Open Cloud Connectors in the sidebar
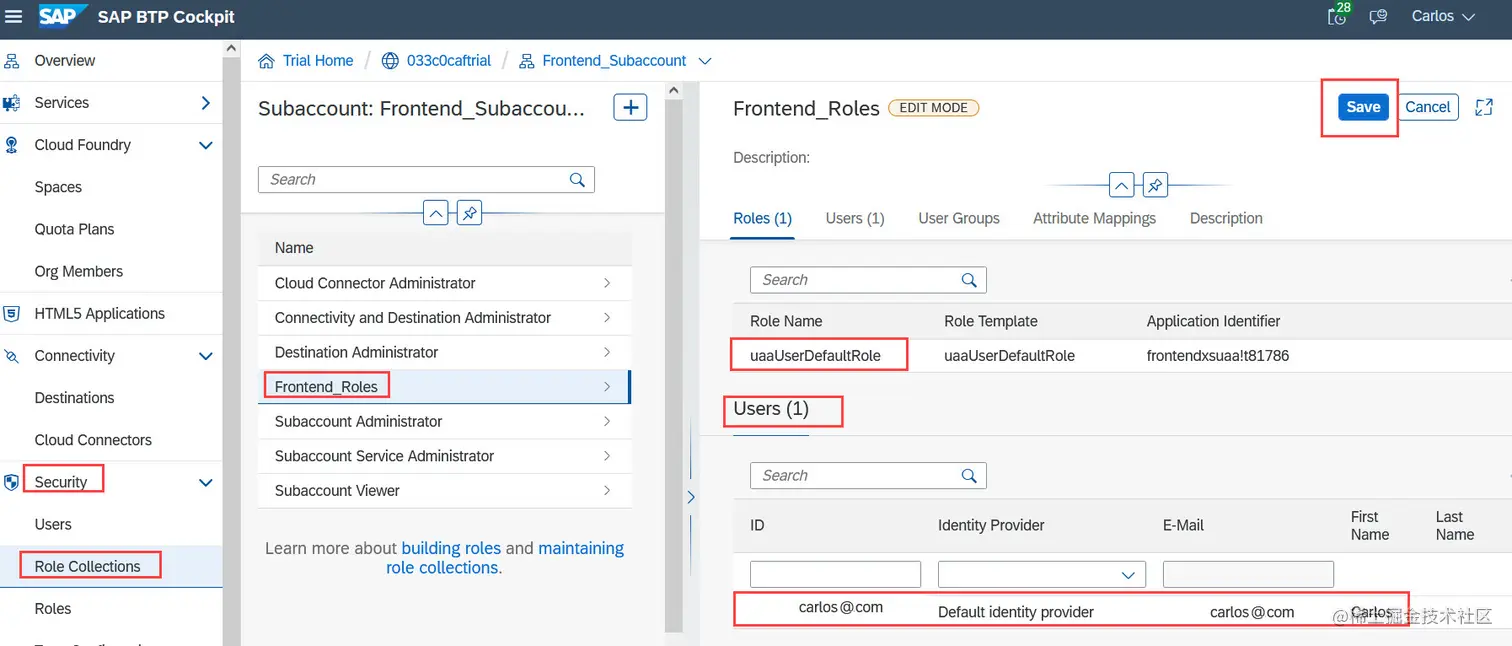This screenshot has height=646, width=1512. click(x=93, y=440)
